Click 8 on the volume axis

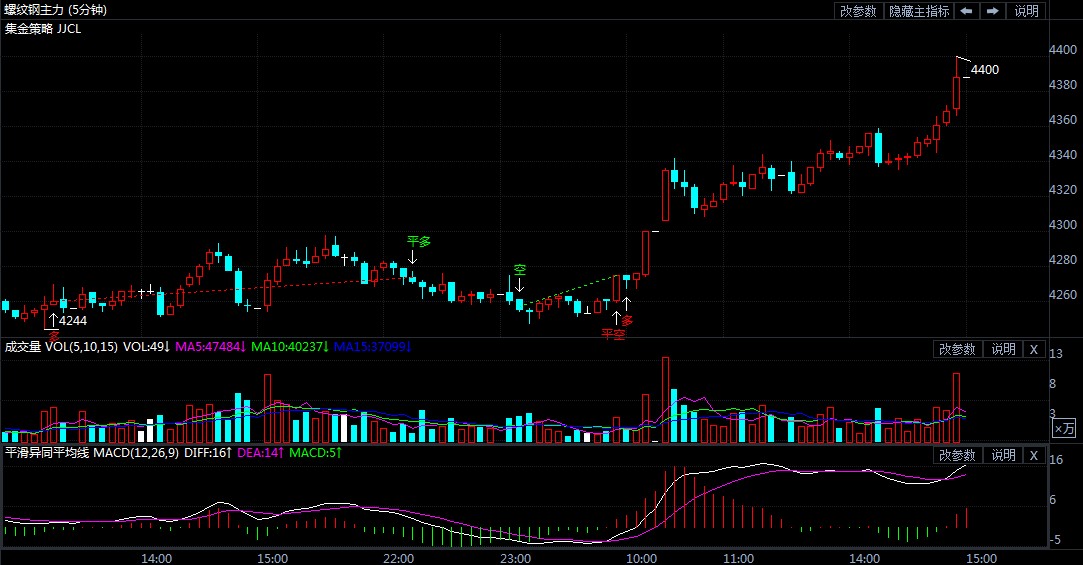(x=1053, y=384)
